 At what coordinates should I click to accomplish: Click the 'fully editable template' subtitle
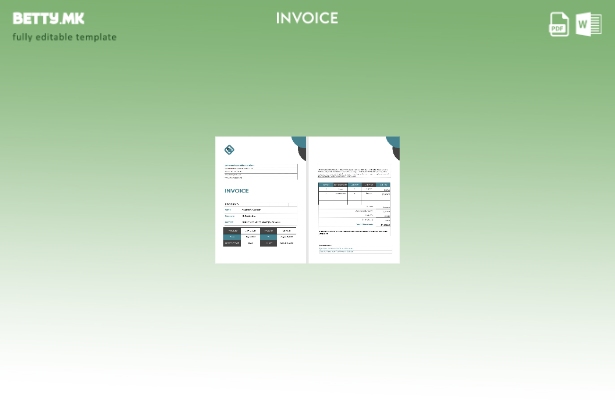64,37
